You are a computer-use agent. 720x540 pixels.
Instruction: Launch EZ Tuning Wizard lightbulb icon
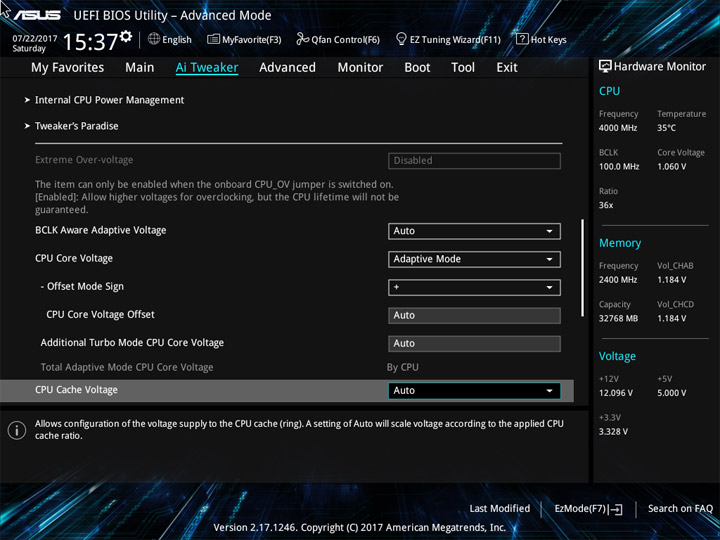[x=401, y=39]
